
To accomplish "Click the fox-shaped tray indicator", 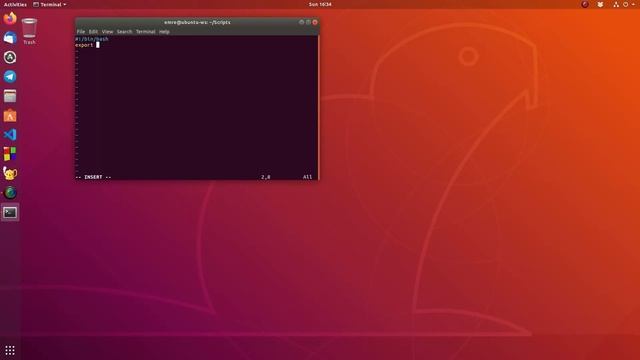I will tap(600, 4).
